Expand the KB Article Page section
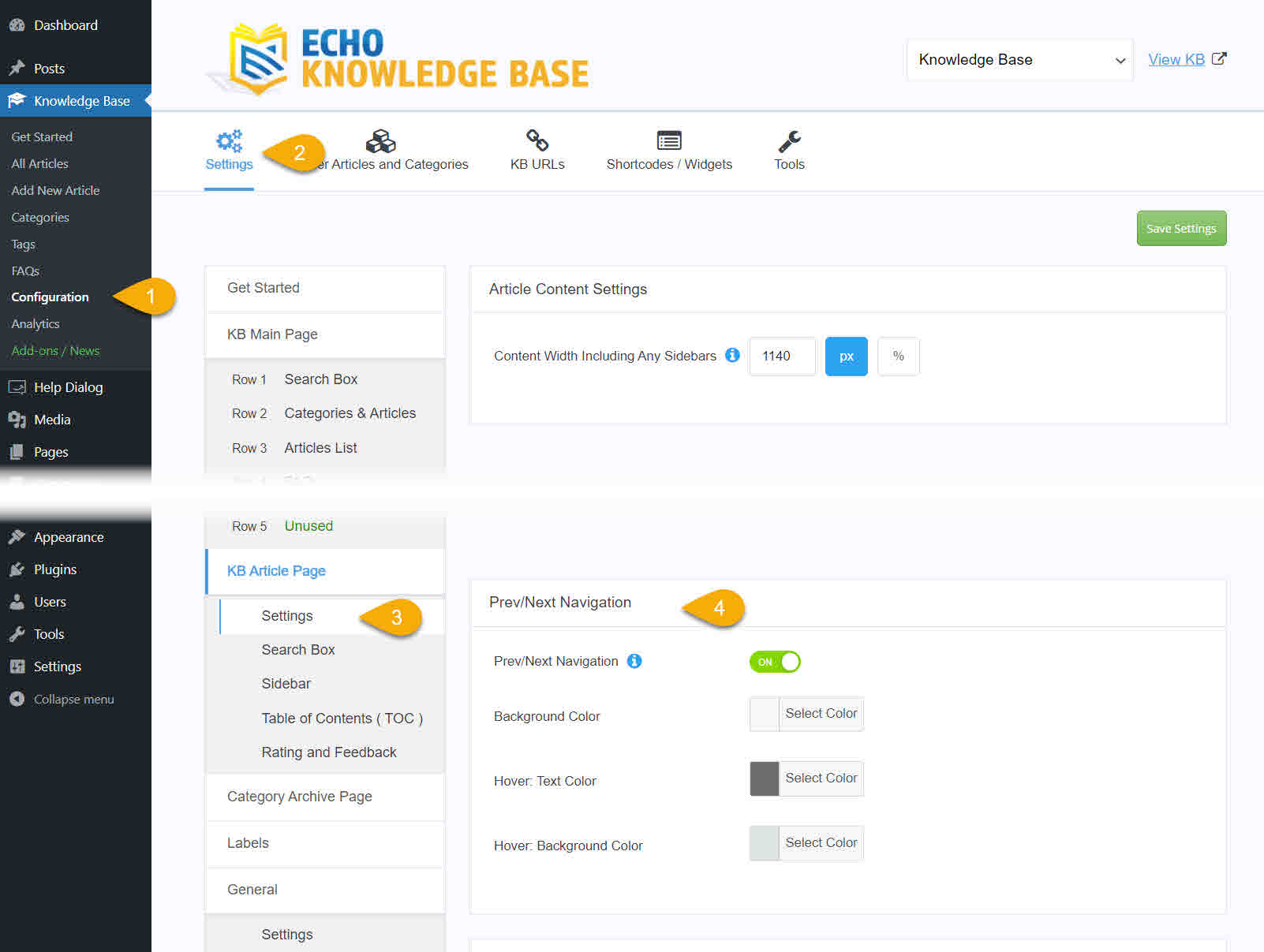 pyautogui.click(x=325, y=571)
